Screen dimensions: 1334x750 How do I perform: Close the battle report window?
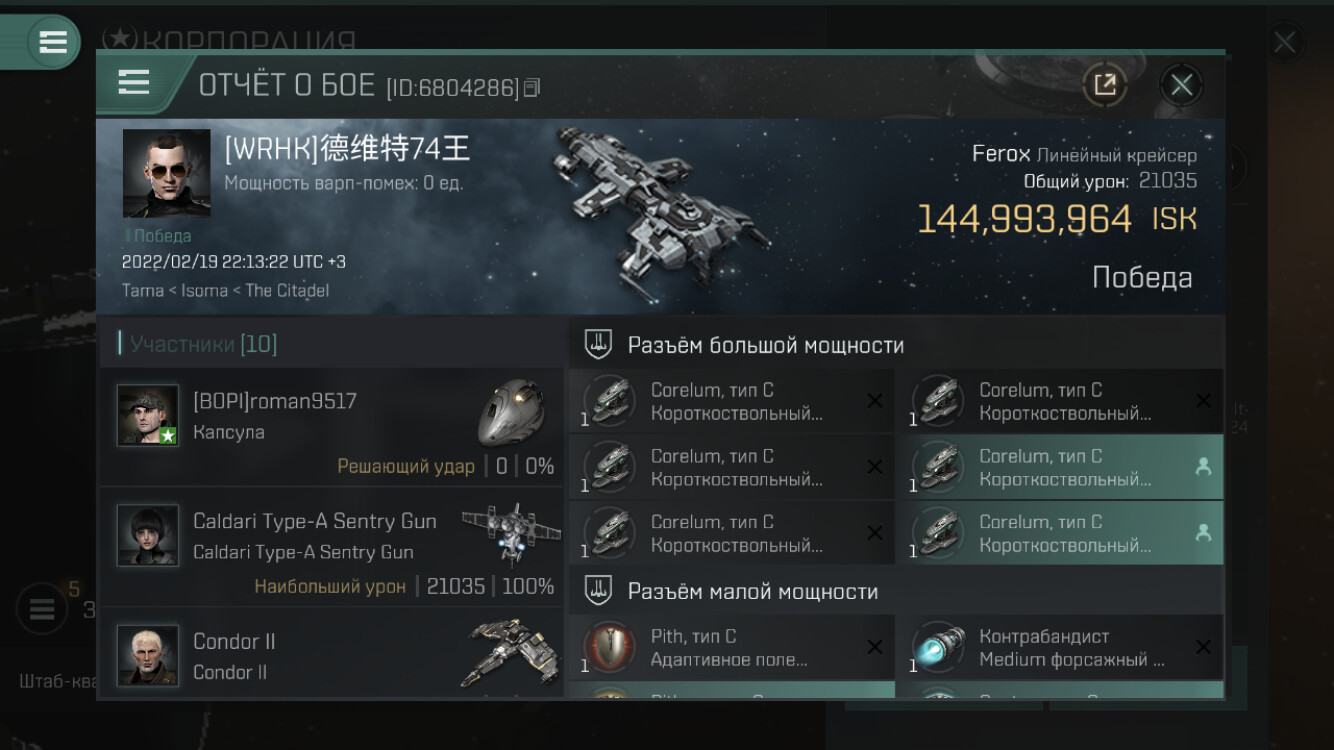pos(1181,85)
